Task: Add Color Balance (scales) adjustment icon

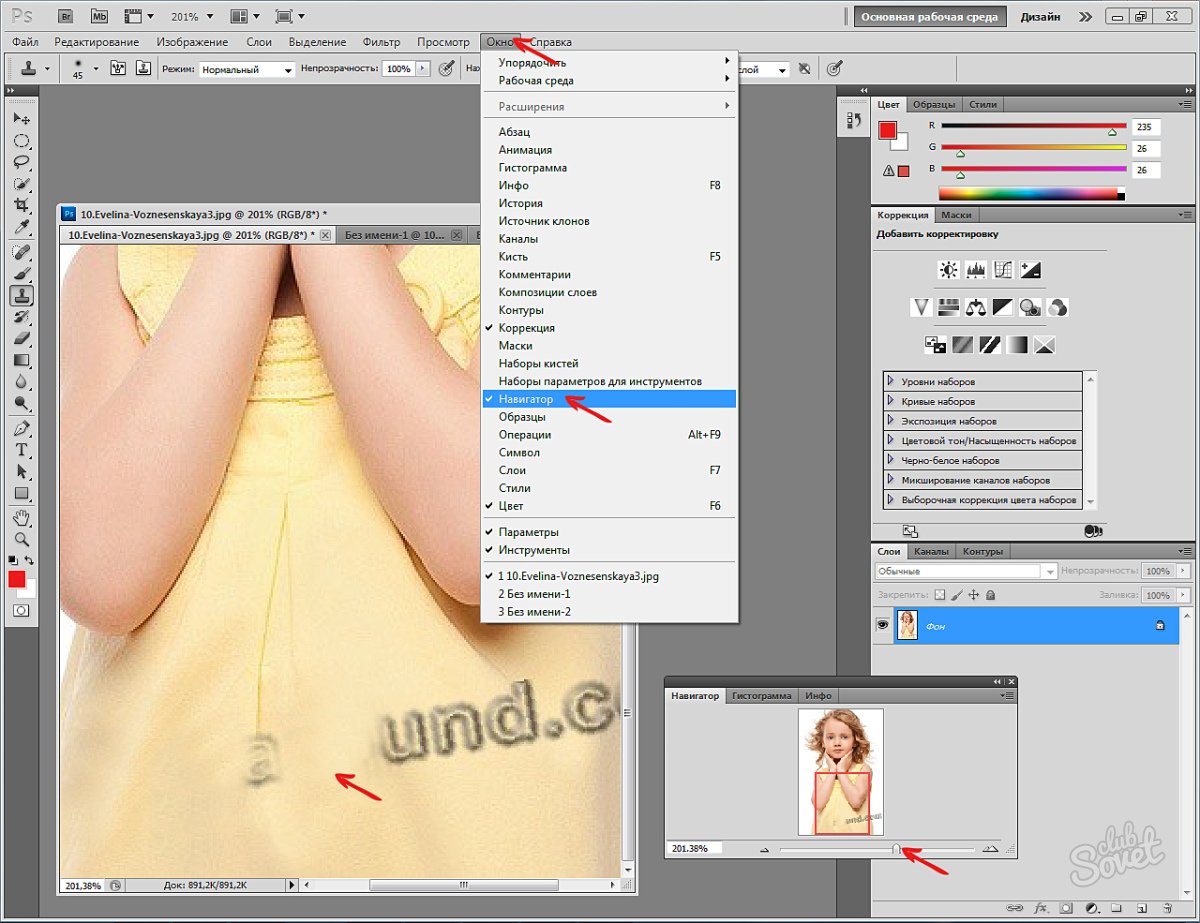Action: click(x=976, y=307)
